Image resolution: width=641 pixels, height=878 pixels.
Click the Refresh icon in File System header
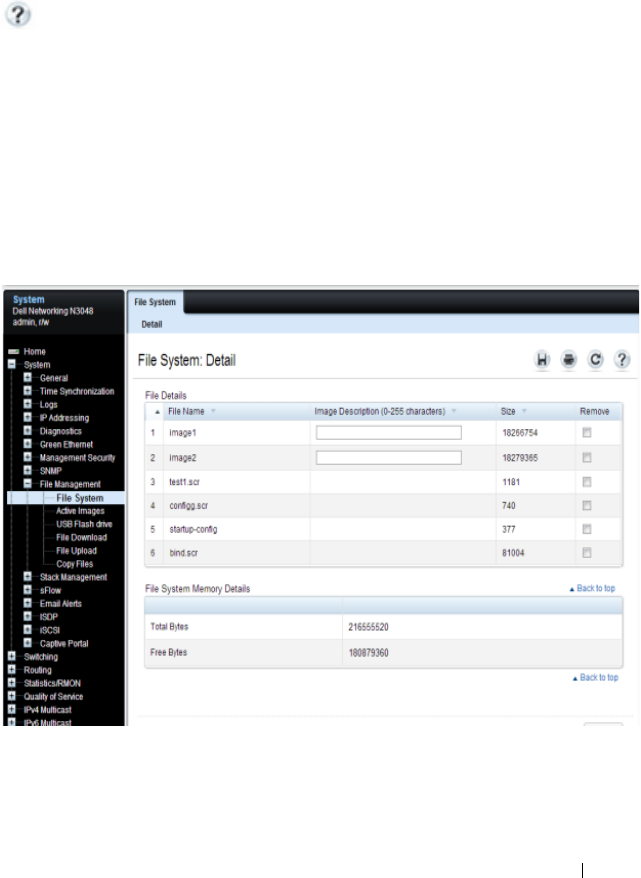(x=596, y=359)
